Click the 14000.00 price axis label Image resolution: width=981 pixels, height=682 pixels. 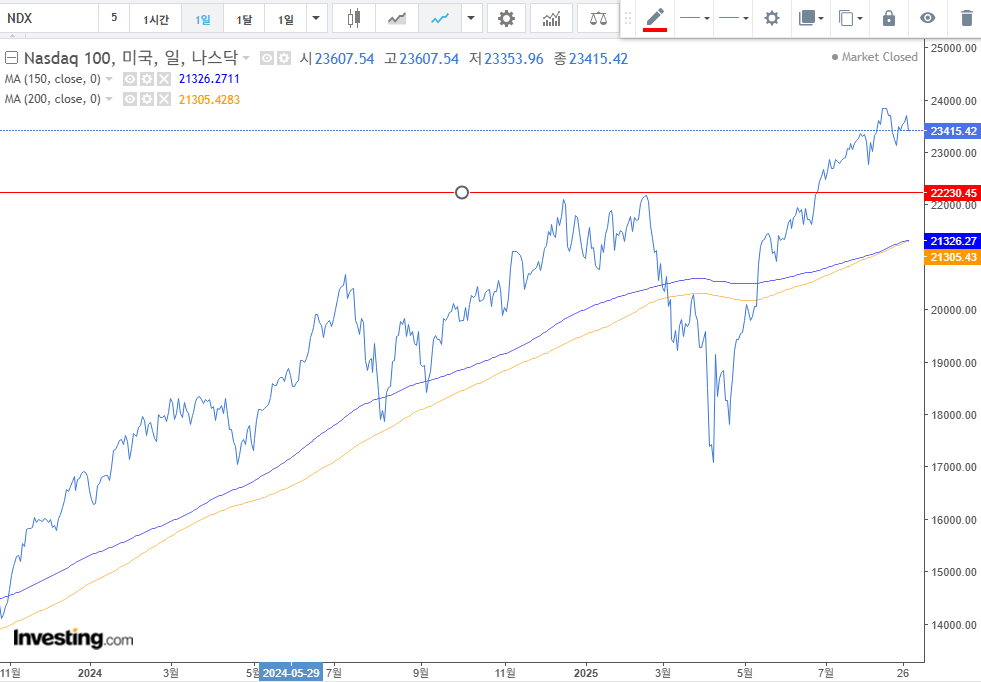click(x=953, y=624)
